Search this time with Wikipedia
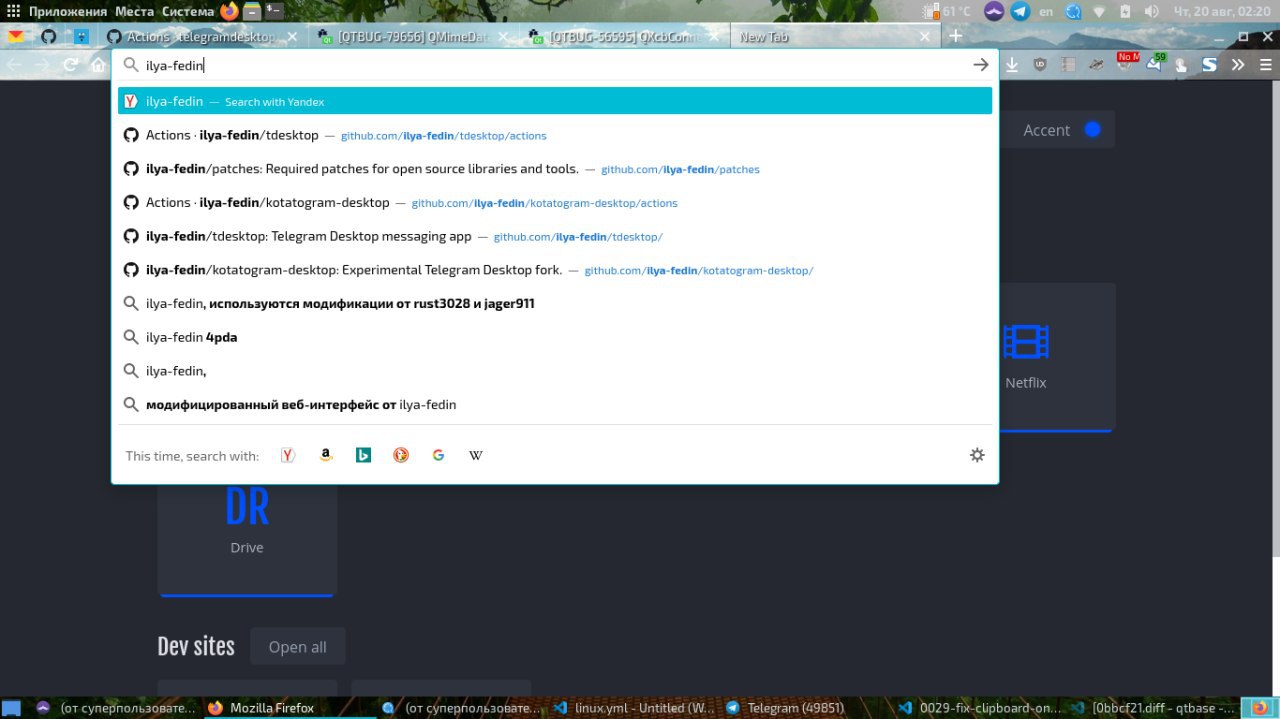The width and height of the screenshot is (1280, 719). click(x=476, y=455)
